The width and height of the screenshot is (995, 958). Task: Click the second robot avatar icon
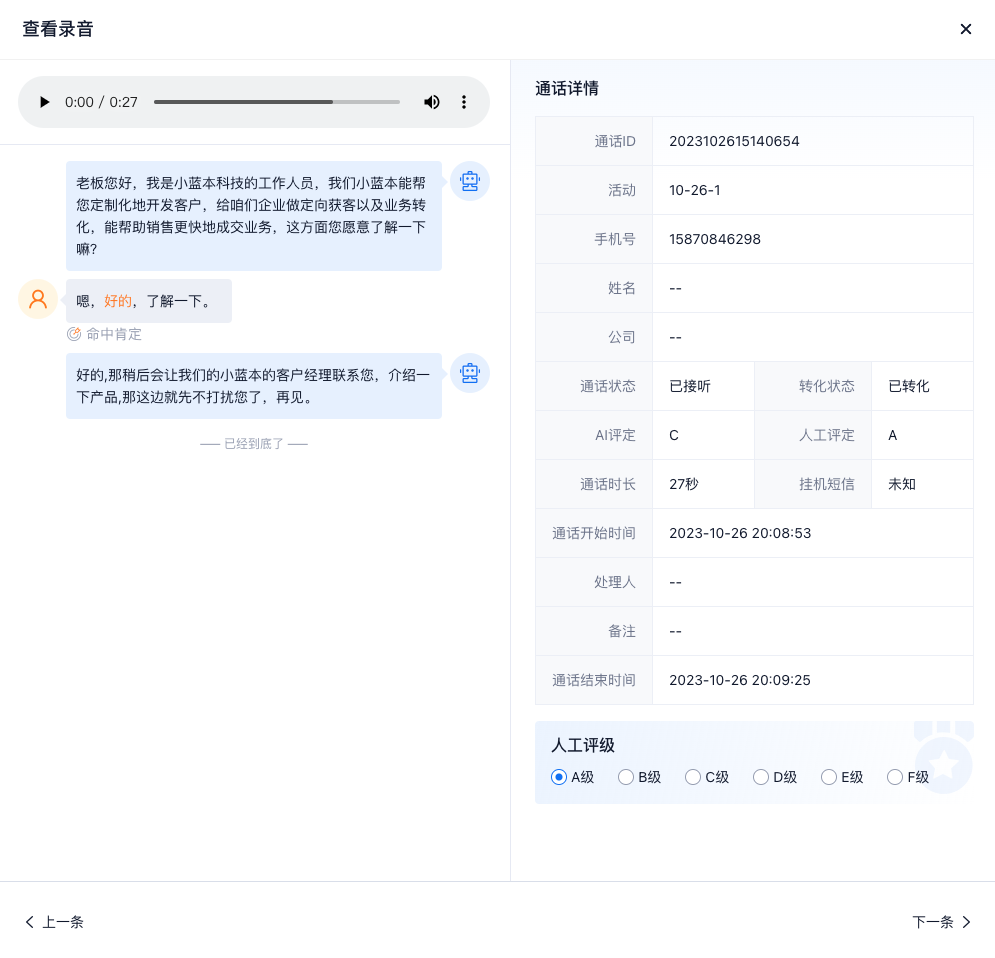(469, 373)
